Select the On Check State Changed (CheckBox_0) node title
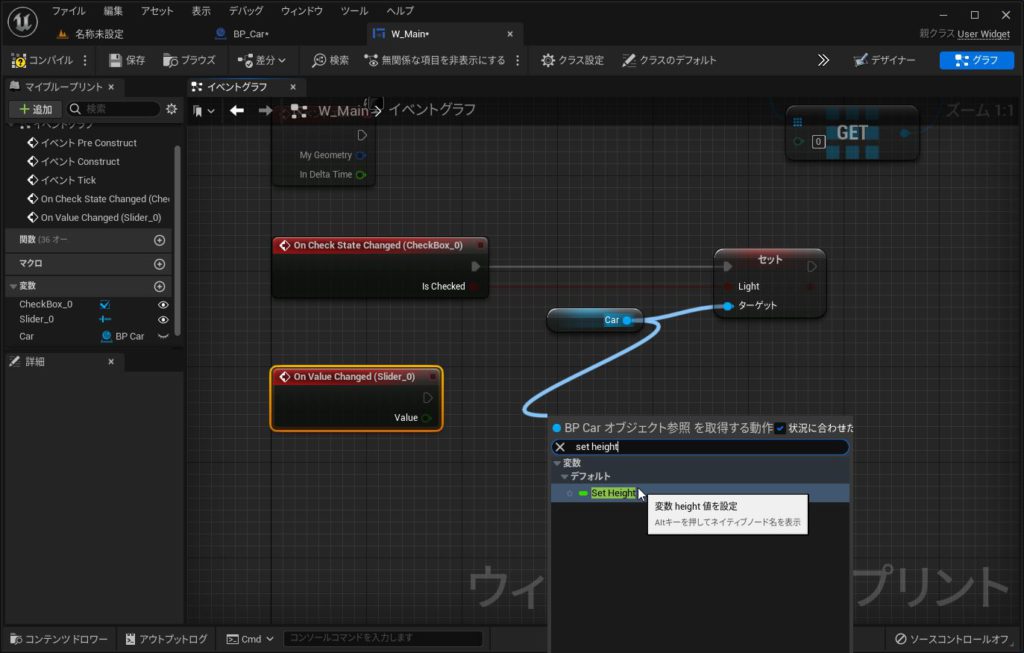 tap(378, 246)
